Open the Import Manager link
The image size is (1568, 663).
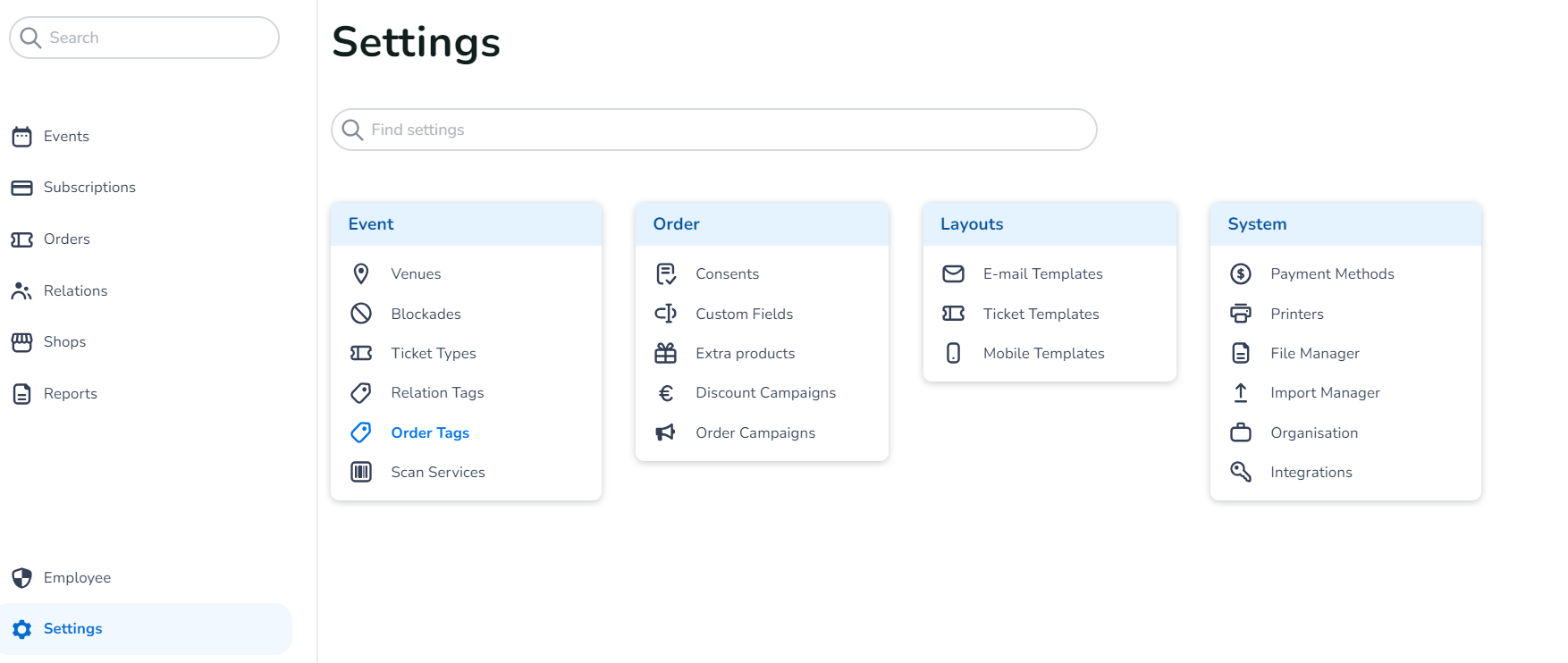pos(1325,392)
